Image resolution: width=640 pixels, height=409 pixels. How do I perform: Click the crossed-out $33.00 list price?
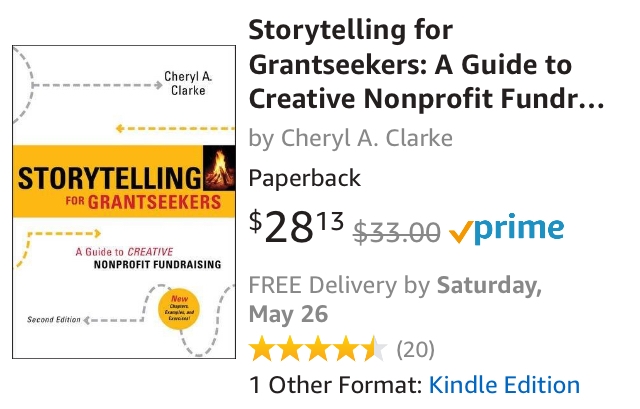click(x=398, y=232)
